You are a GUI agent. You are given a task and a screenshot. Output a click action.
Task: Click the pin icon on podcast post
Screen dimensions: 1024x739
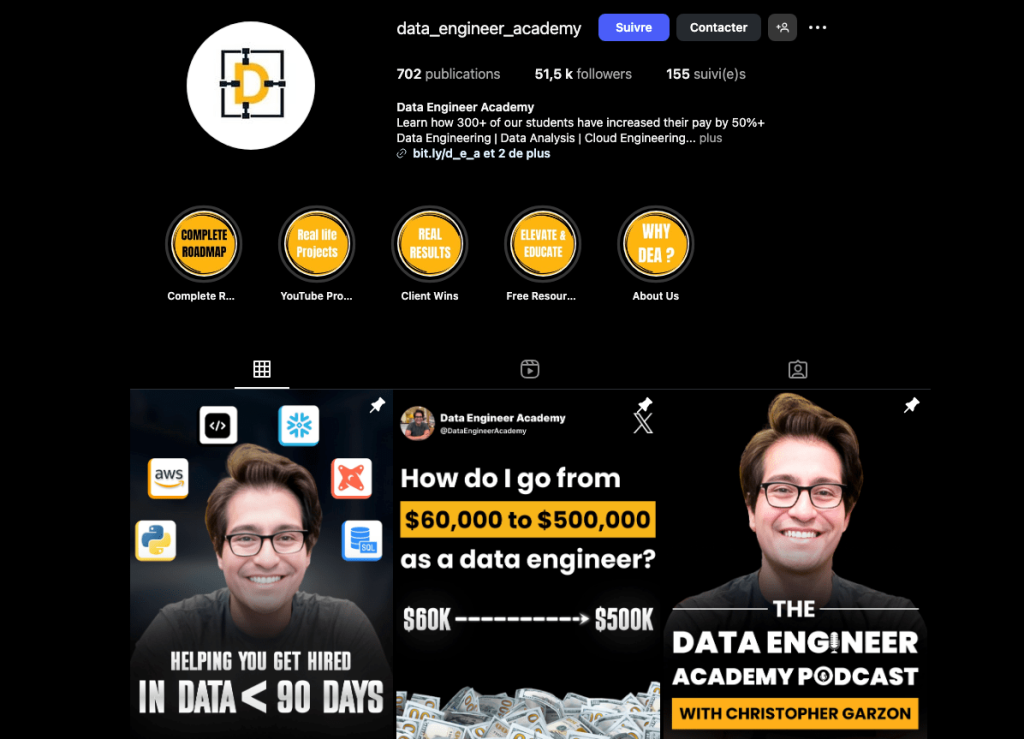[912, 405]
